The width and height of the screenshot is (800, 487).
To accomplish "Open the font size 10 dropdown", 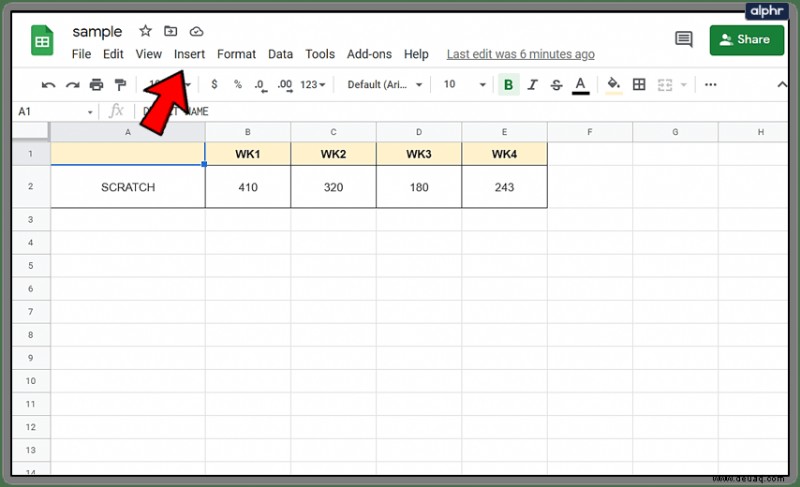I will click(x=464, y=85).
